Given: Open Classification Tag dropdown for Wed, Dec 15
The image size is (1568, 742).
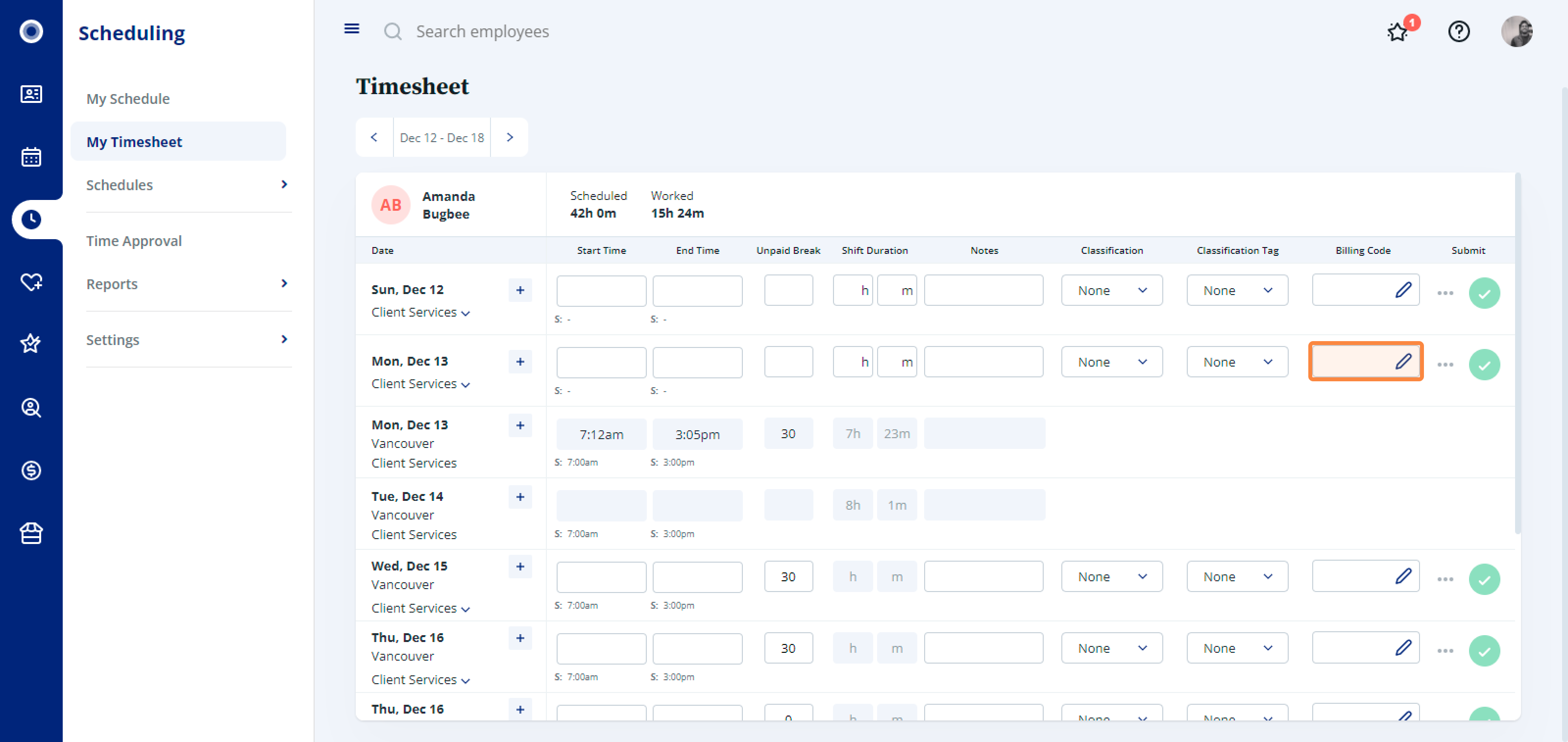Looking at the screenshot, I should point(1237,576).
